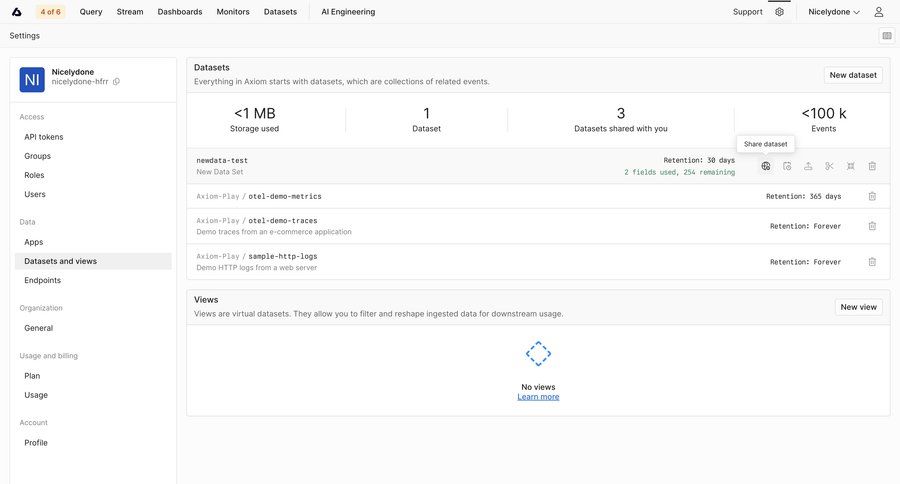Select the otel-demo-metrics dataset row

tap(538, 196)
